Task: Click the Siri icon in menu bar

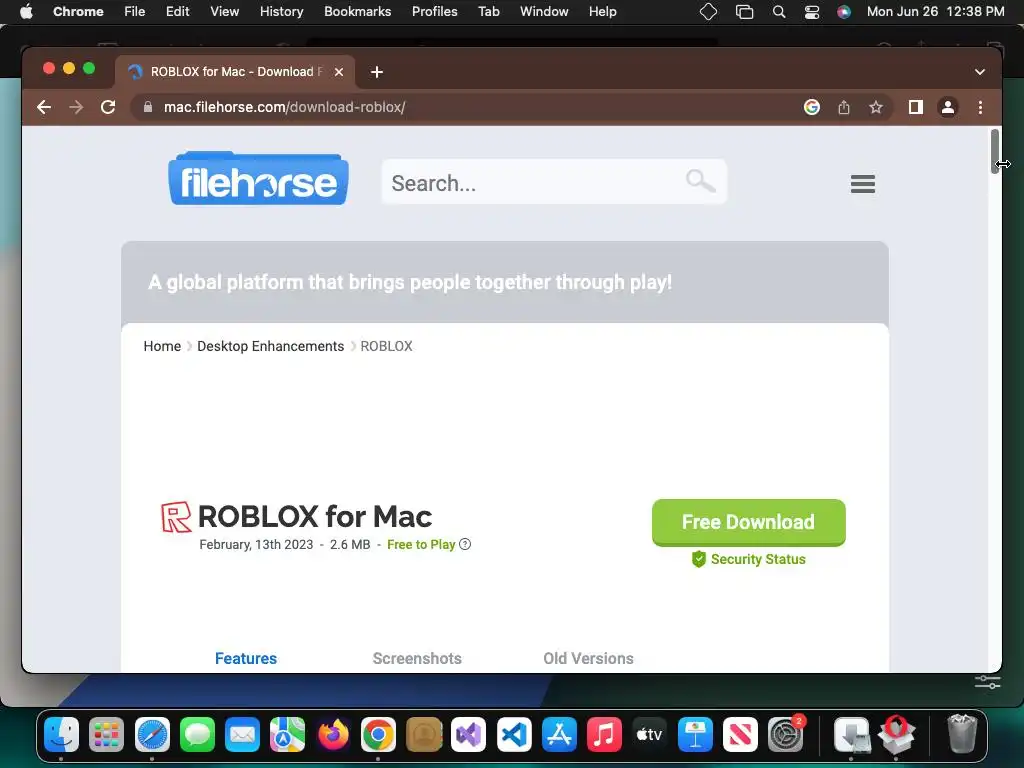Action: pos(844,12)
